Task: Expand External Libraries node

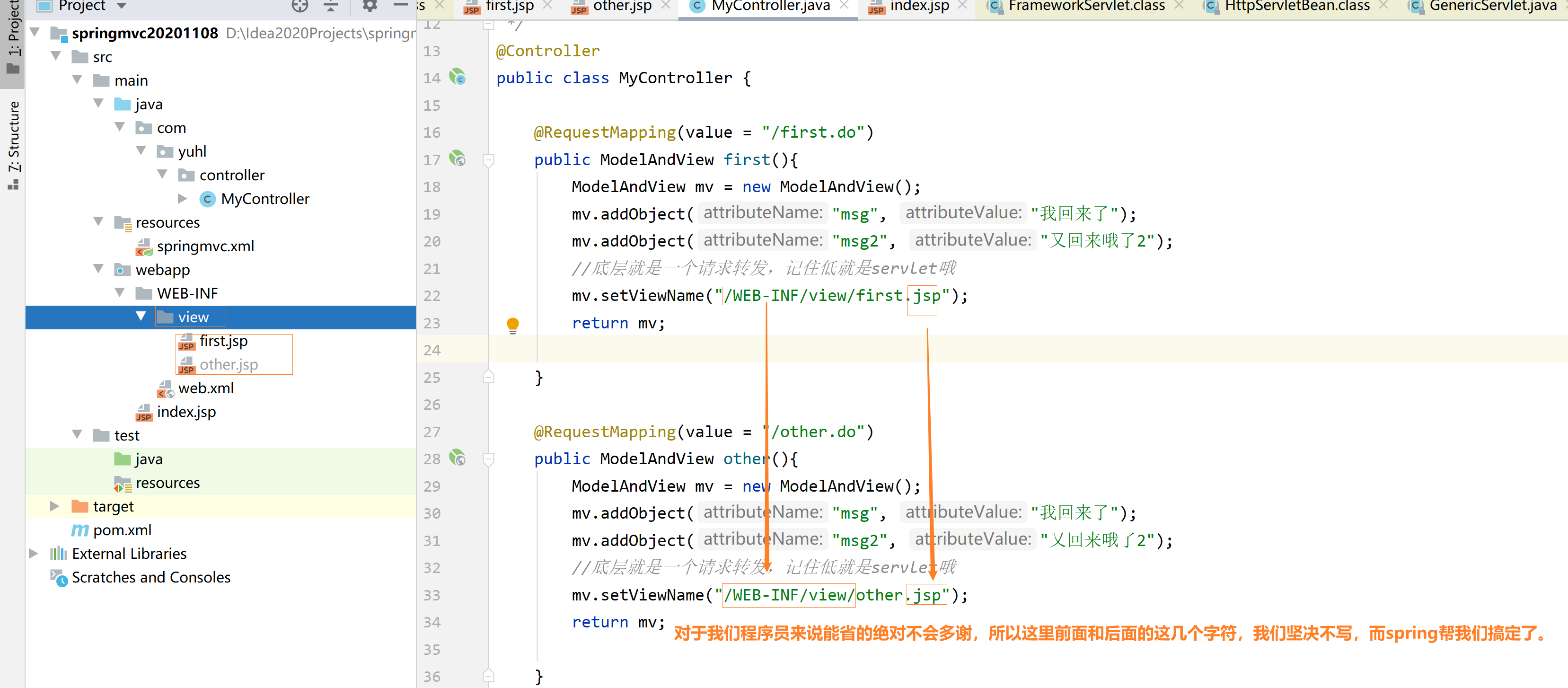Action: 34,553
